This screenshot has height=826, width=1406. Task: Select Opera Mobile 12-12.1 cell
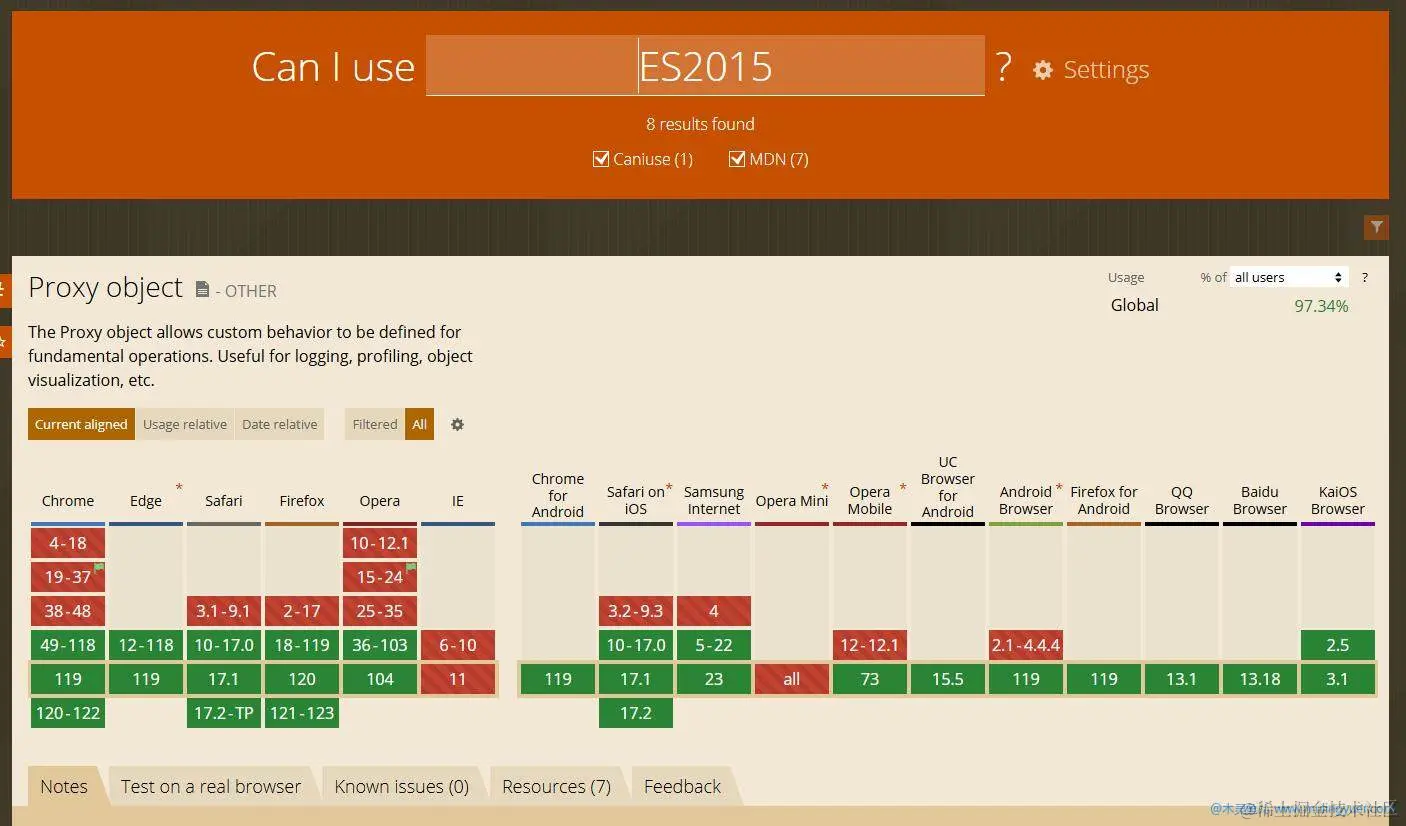click(870, 645)
